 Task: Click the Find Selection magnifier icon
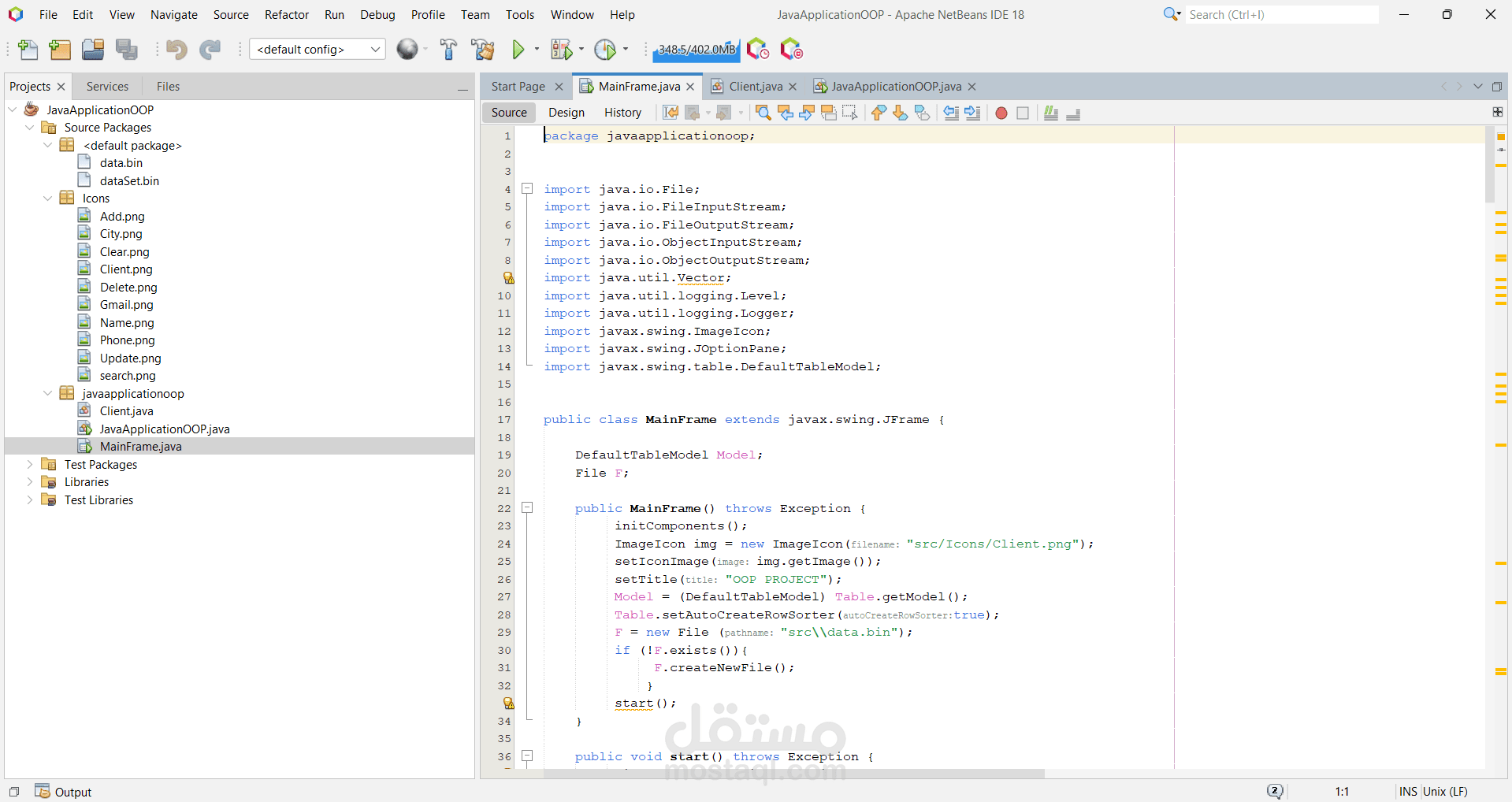click(763, 113)
